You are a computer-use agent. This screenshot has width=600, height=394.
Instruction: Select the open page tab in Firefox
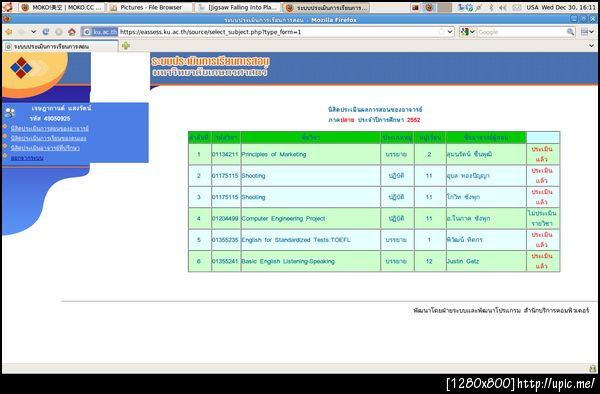point(60,46)
